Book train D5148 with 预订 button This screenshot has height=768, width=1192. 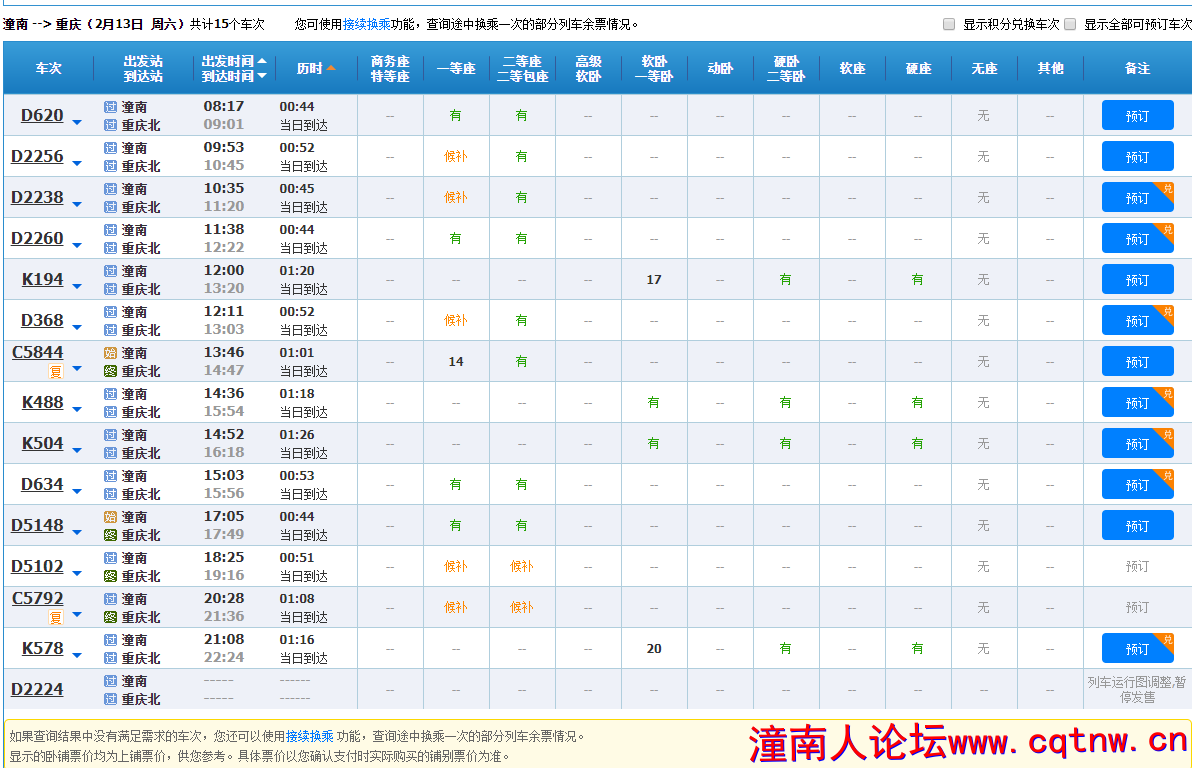tap(1137, 526)
